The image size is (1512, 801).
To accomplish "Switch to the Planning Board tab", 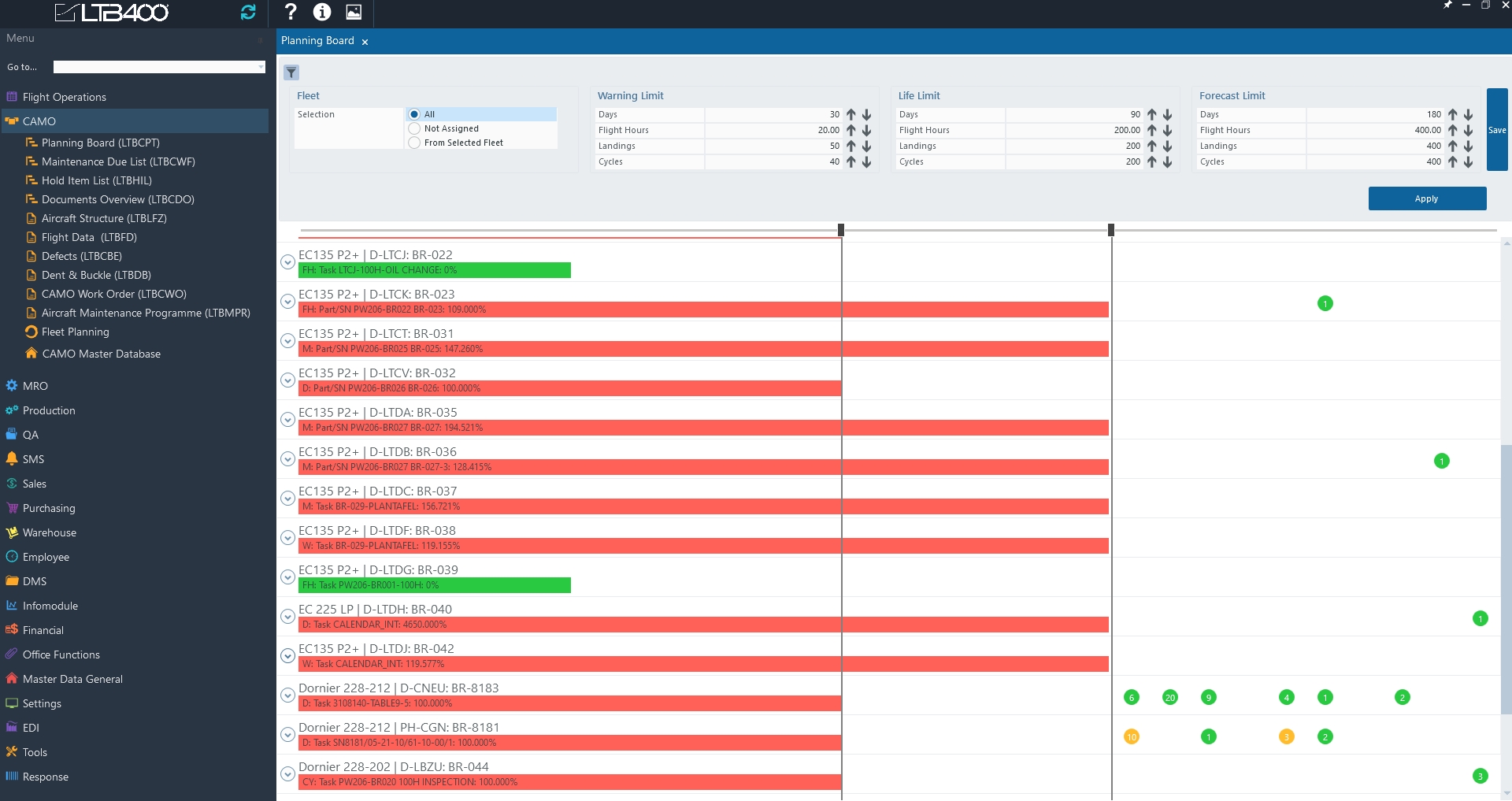I will (317, 41).
